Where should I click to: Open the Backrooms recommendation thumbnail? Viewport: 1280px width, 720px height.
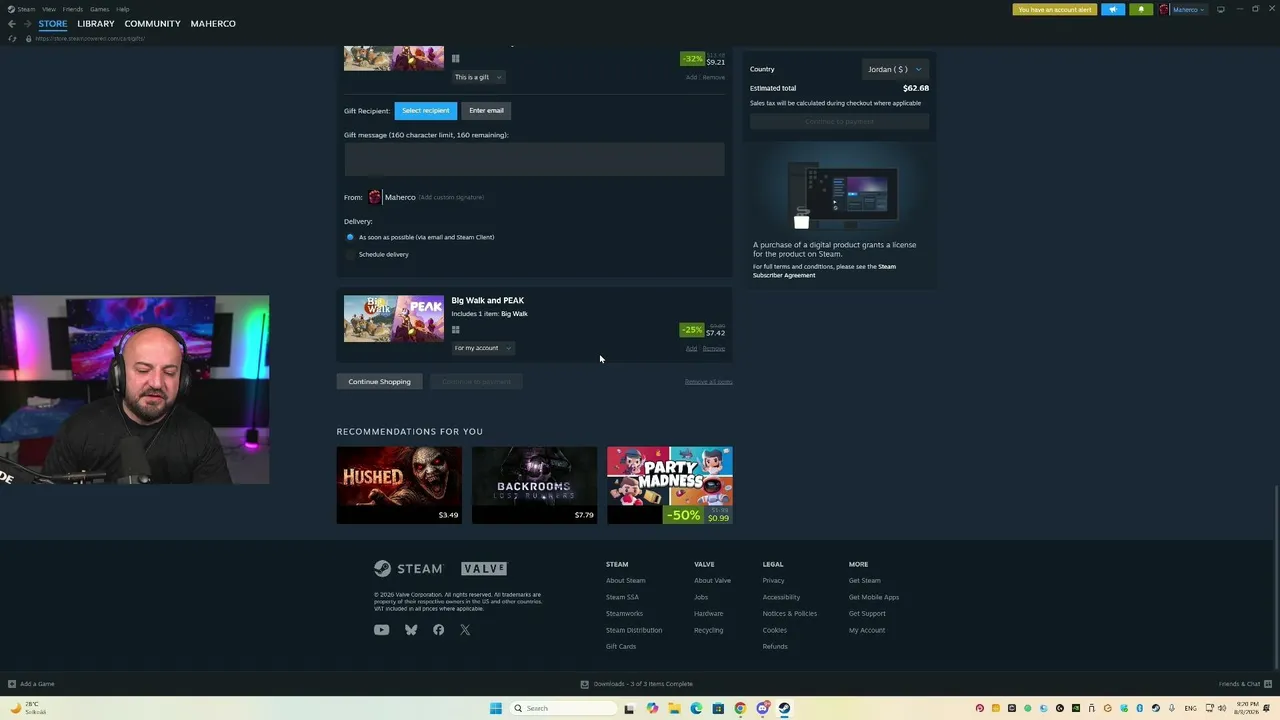(534, 485)
